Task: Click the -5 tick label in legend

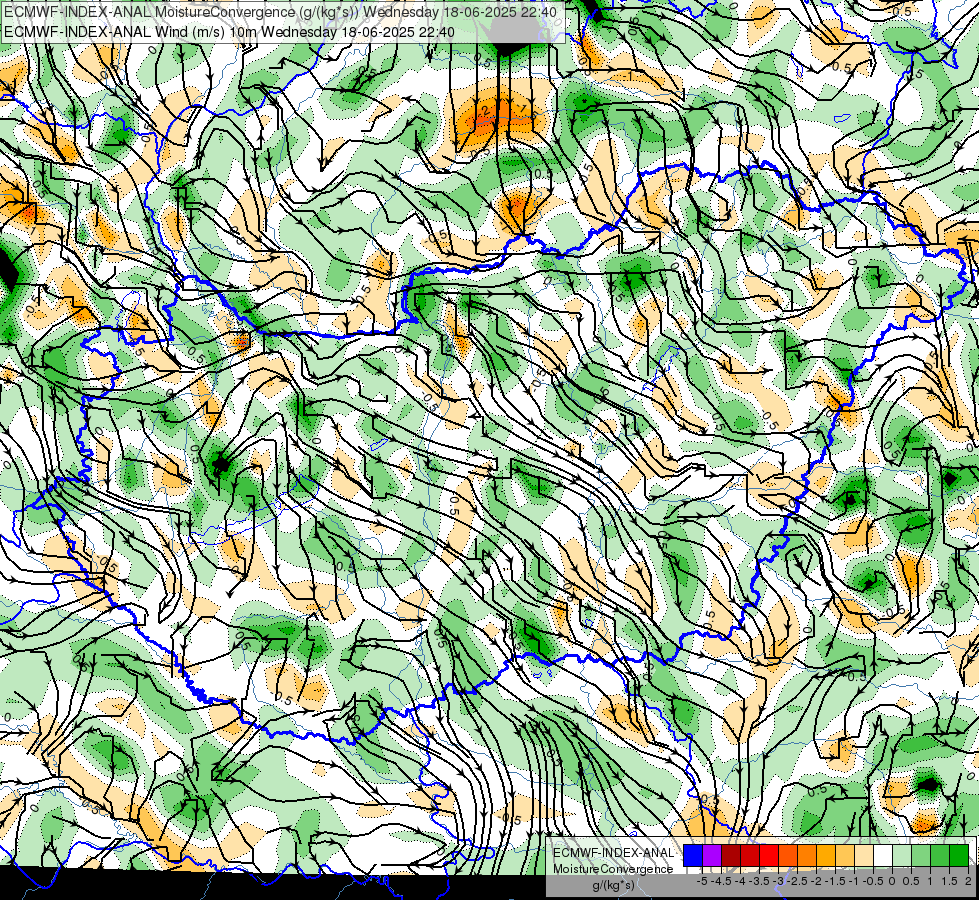Action: click(x=702, y=881)
